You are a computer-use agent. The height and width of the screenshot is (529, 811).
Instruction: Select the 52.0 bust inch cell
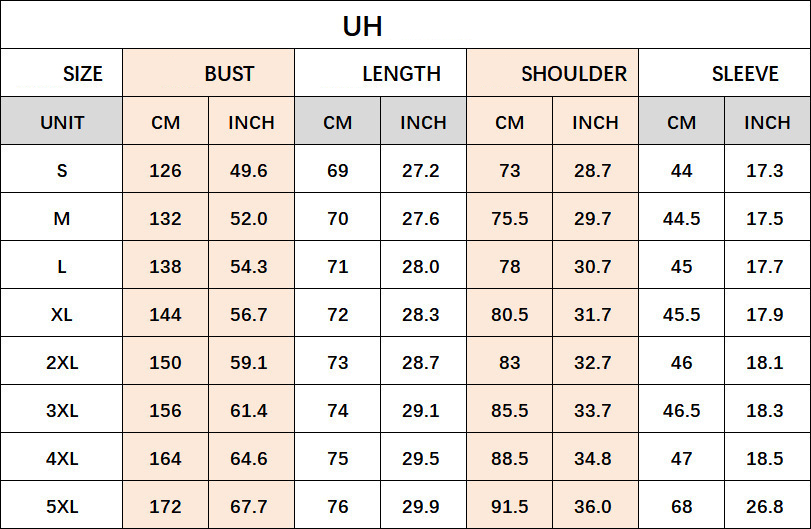coord(249,219)
